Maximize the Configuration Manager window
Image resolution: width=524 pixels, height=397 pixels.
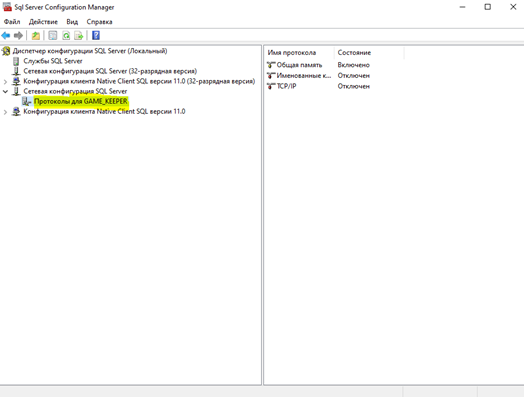pyautogui.click(x=488, y=7)
